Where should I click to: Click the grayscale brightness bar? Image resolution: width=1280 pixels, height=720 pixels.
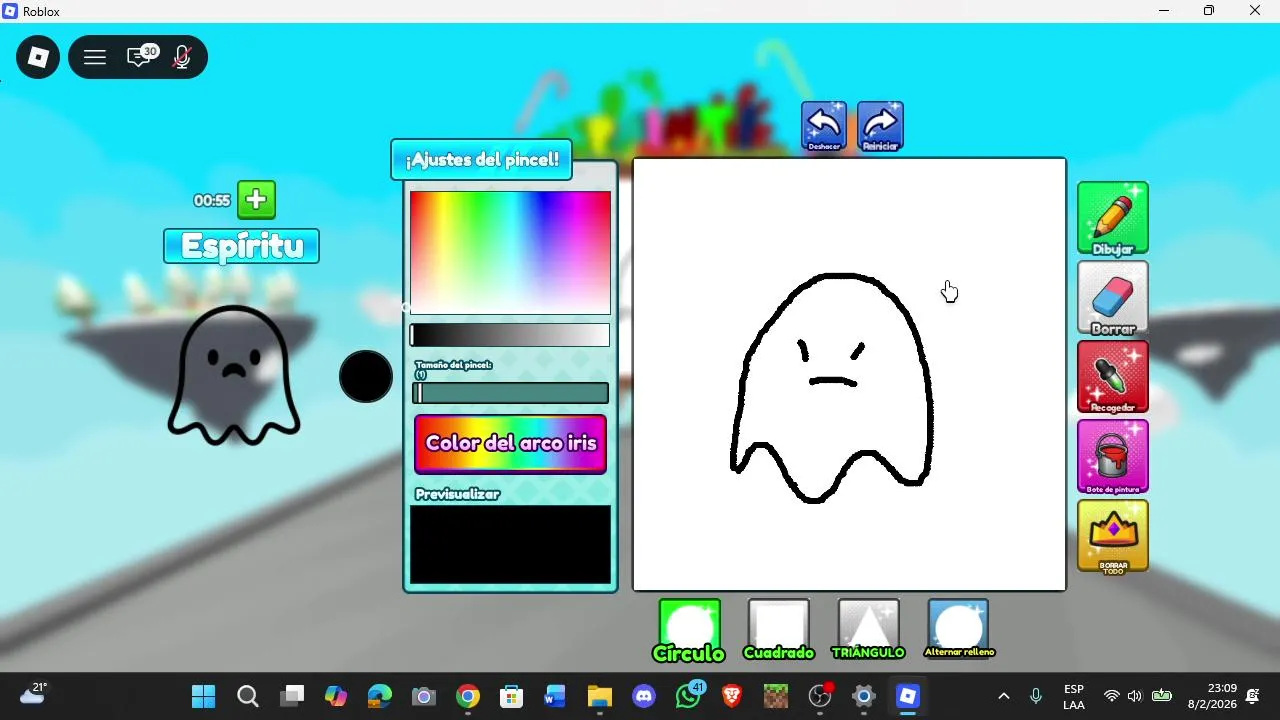coord(510,335)
